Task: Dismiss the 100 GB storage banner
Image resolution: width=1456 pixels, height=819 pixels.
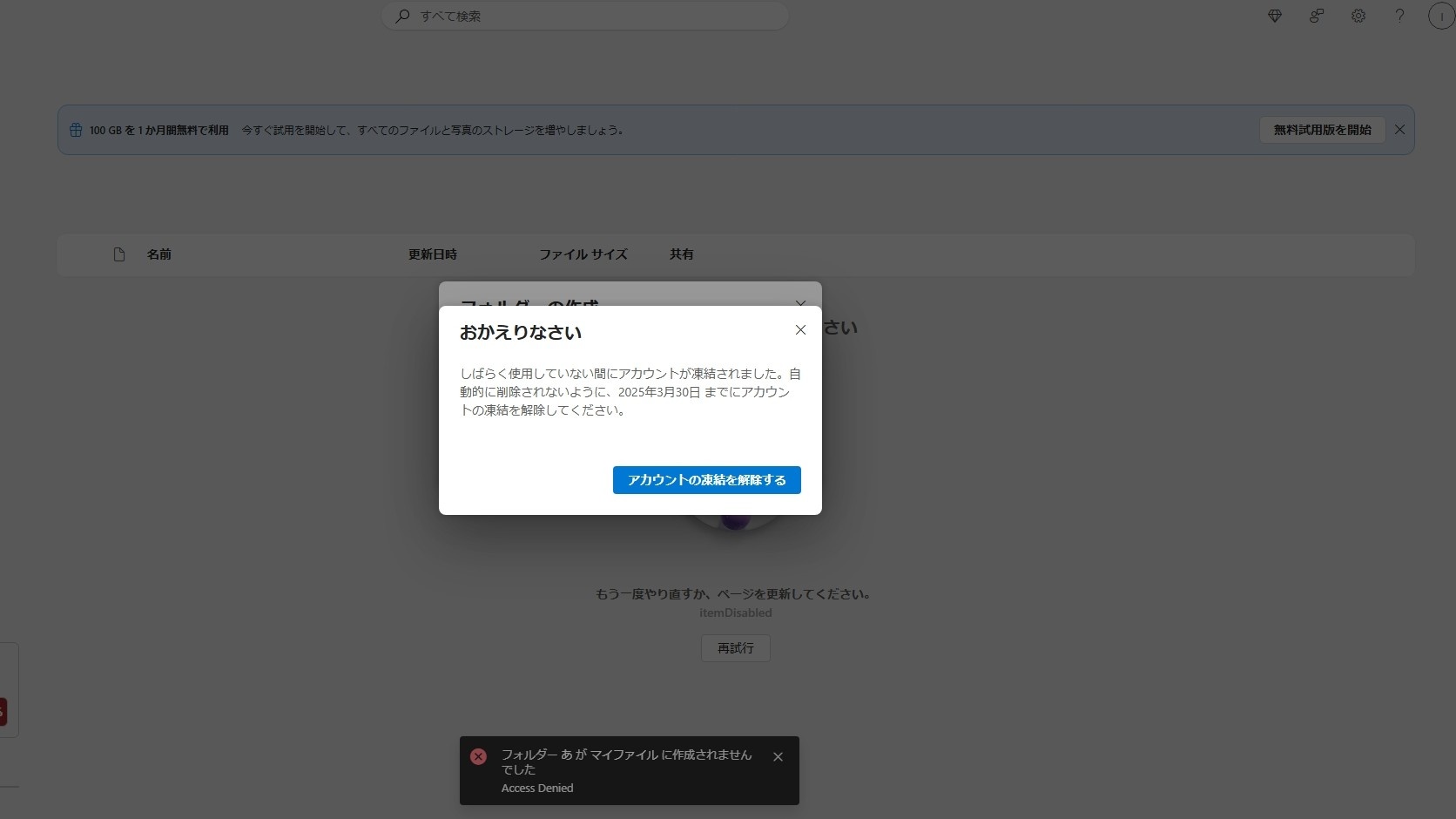Action: [1399, 129]
